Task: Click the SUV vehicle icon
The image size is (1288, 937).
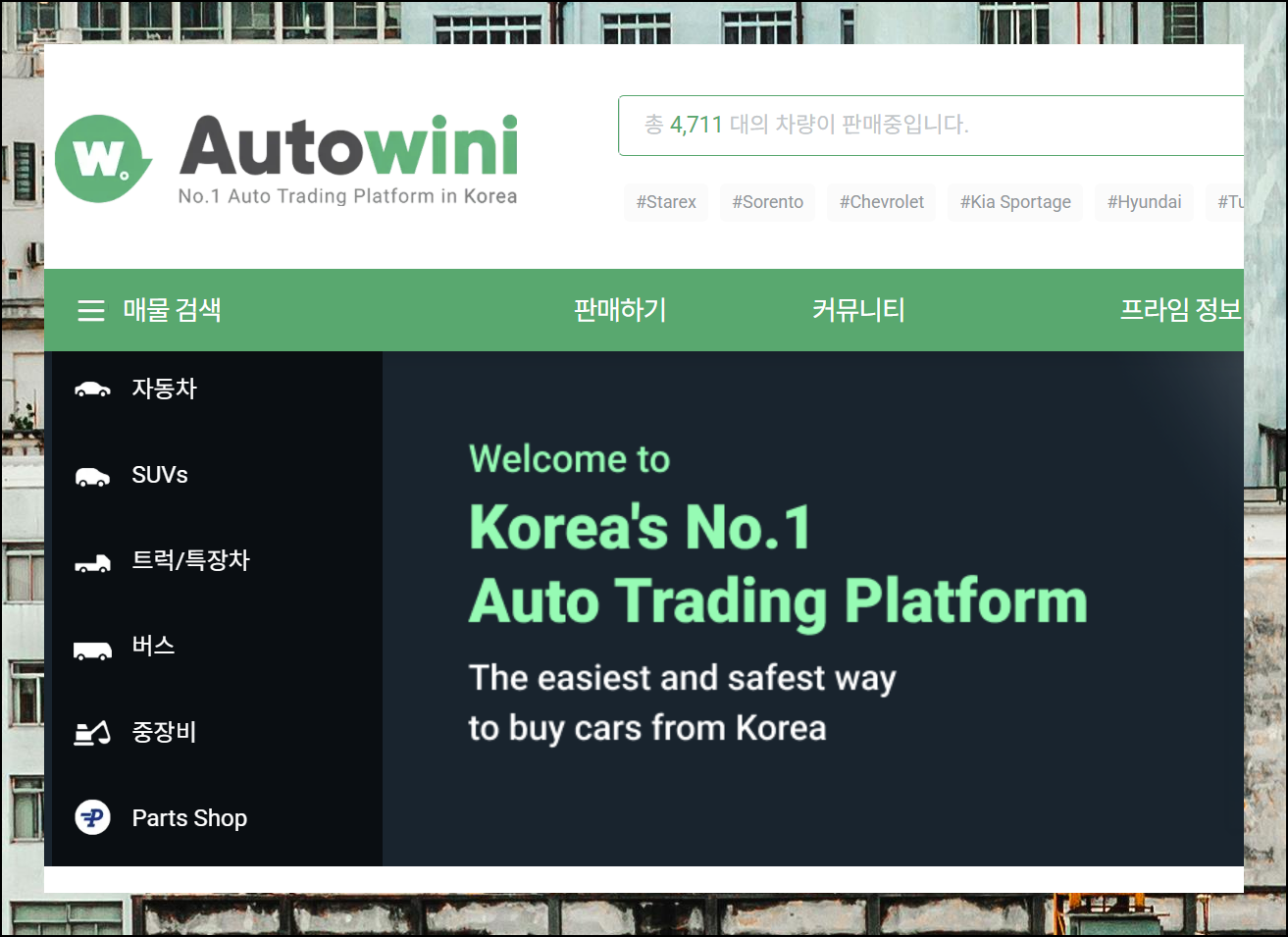Action: pos(92,477)
